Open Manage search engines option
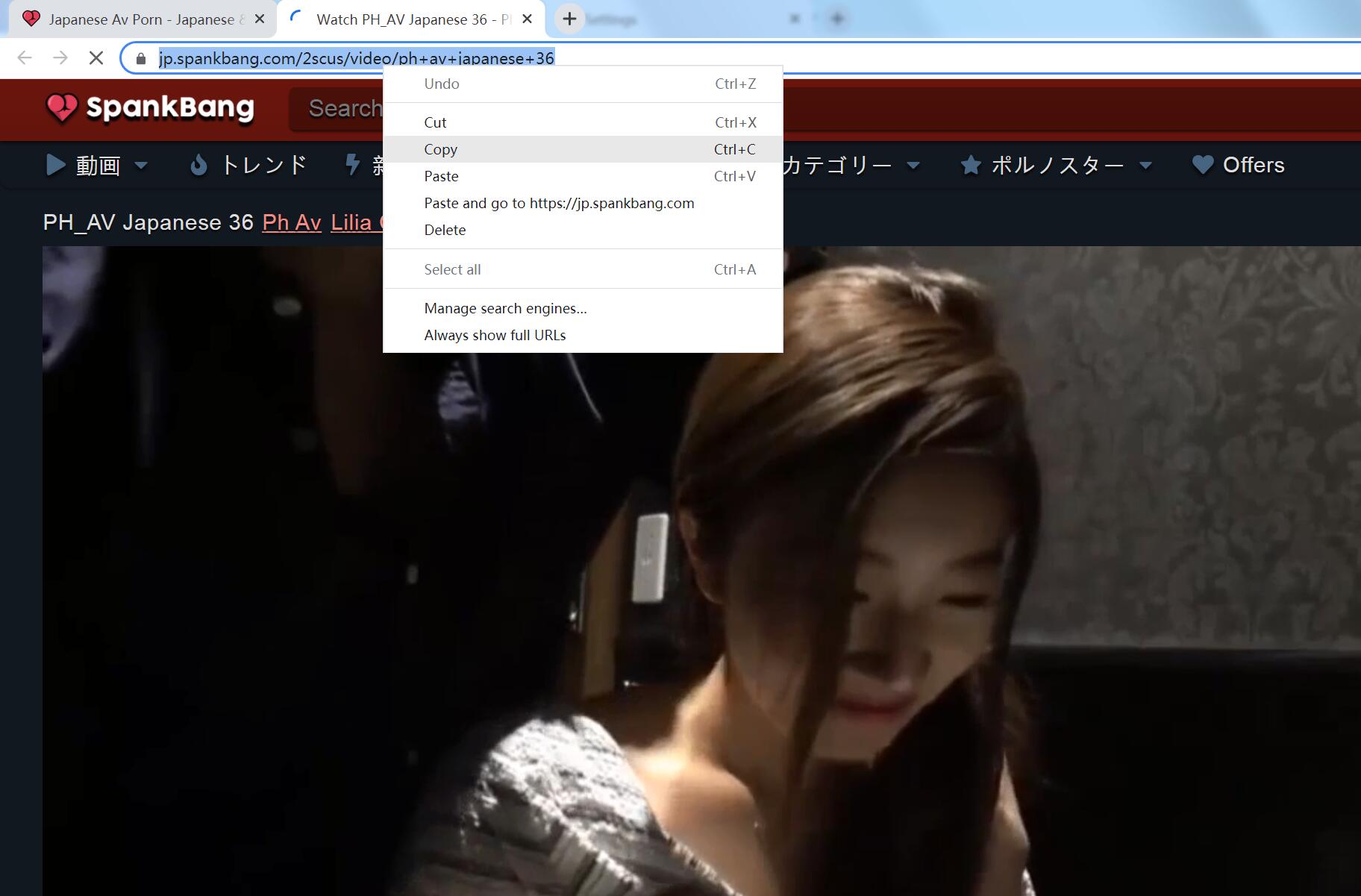 (505, 308)
